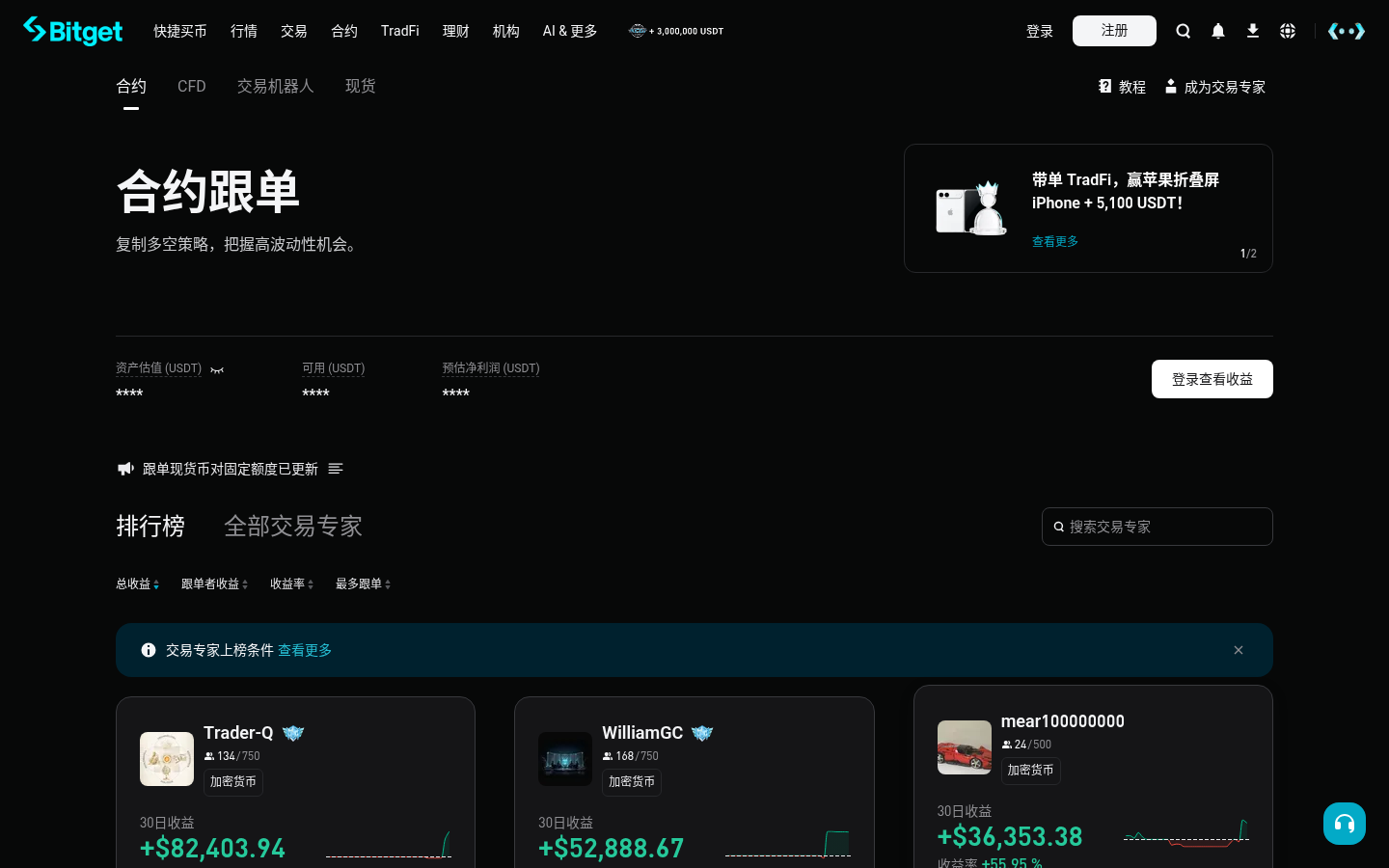Viewport: 1389px width, 868px height.
Task: Click the 3,000,000 USDT promo icon
Action: 637,31
